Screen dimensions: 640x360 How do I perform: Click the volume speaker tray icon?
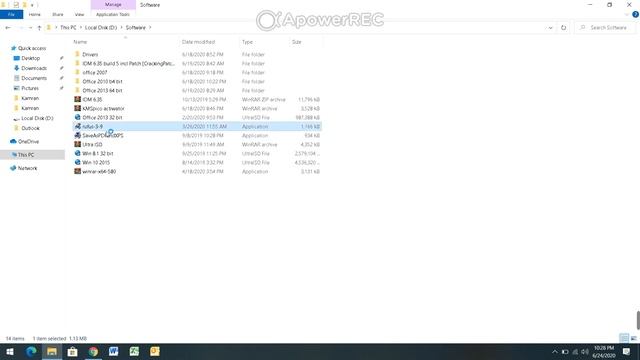pos(584,351)
